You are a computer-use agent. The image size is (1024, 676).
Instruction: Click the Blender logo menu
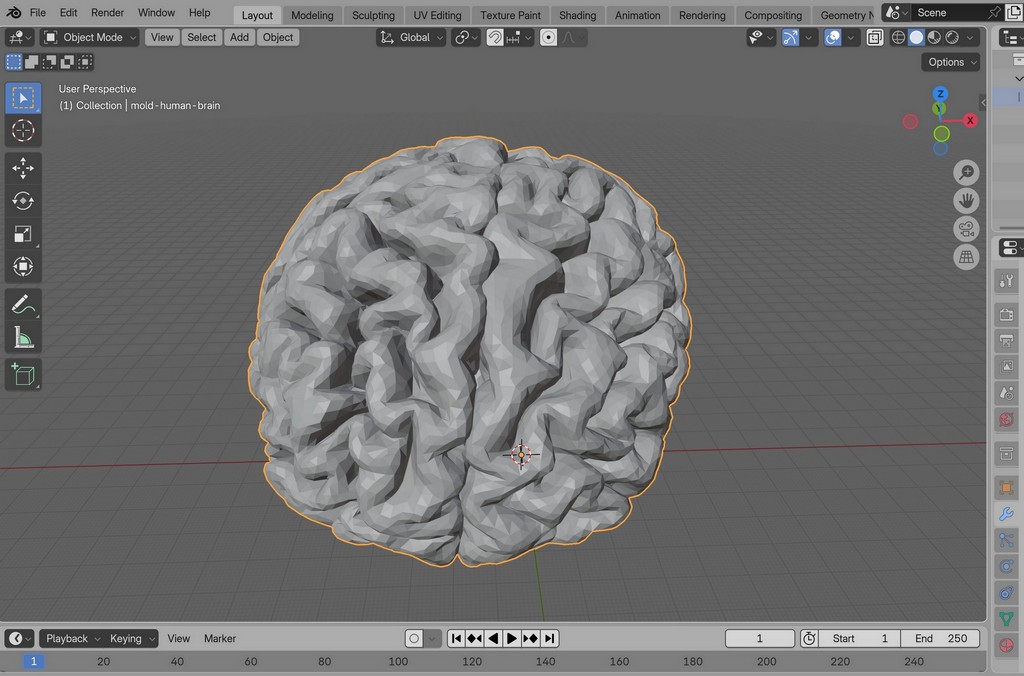pos(14,12)
